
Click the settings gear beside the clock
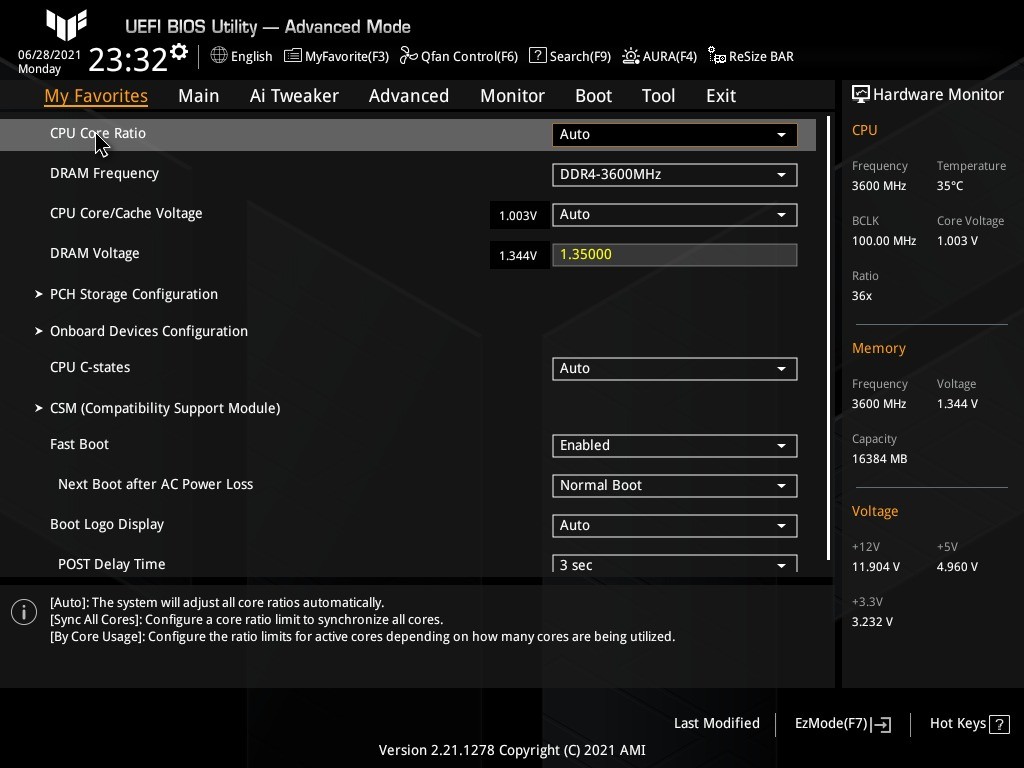(179, 52)
